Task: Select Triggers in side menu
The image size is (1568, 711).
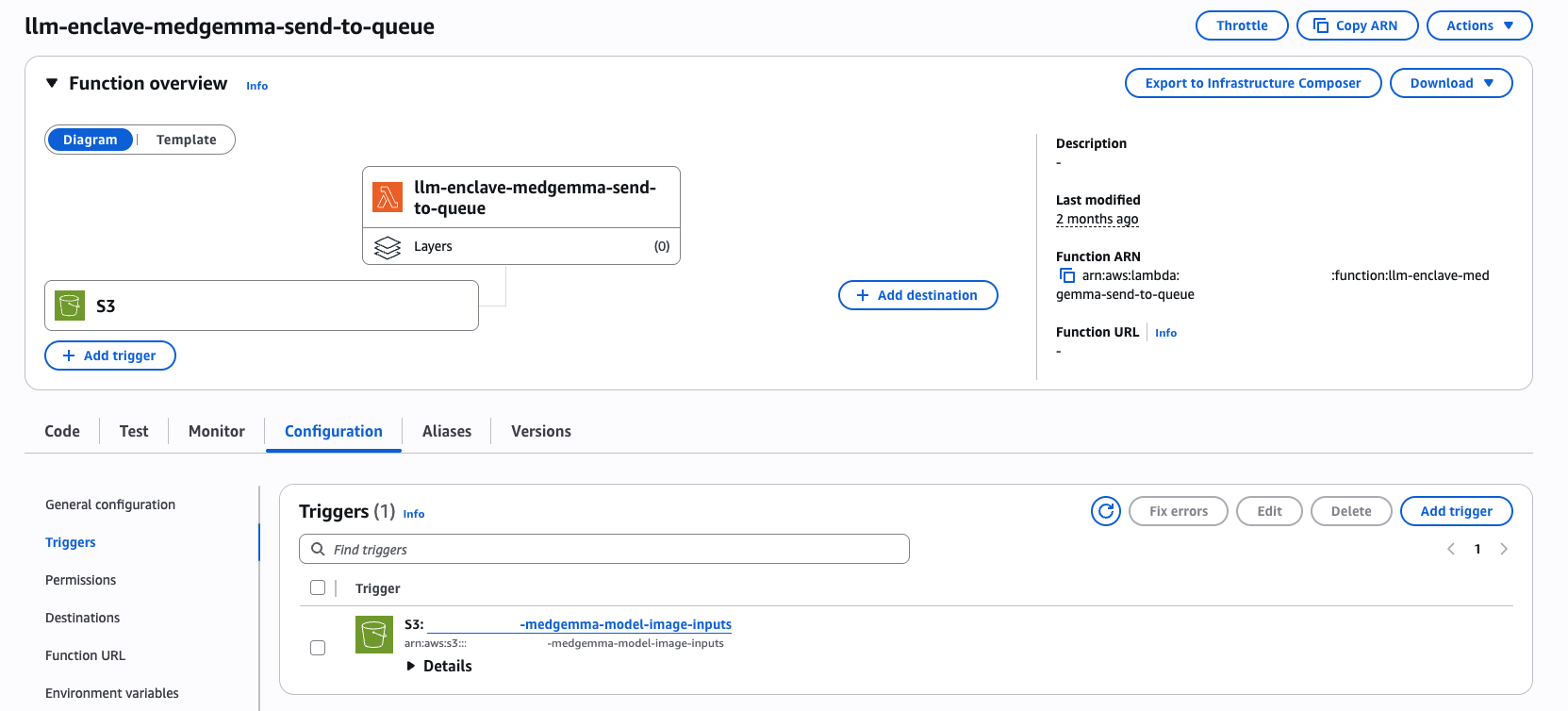Action: tap(71, 542)
